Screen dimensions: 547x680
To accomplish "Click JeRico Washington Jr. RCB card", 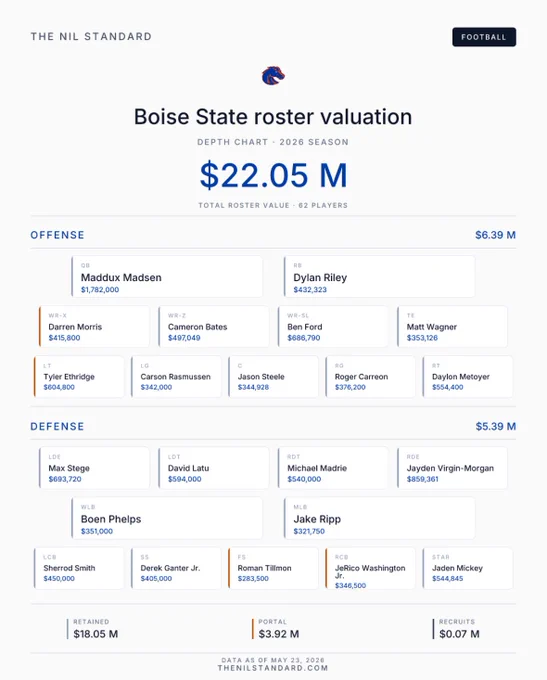I will click(370, 569).
